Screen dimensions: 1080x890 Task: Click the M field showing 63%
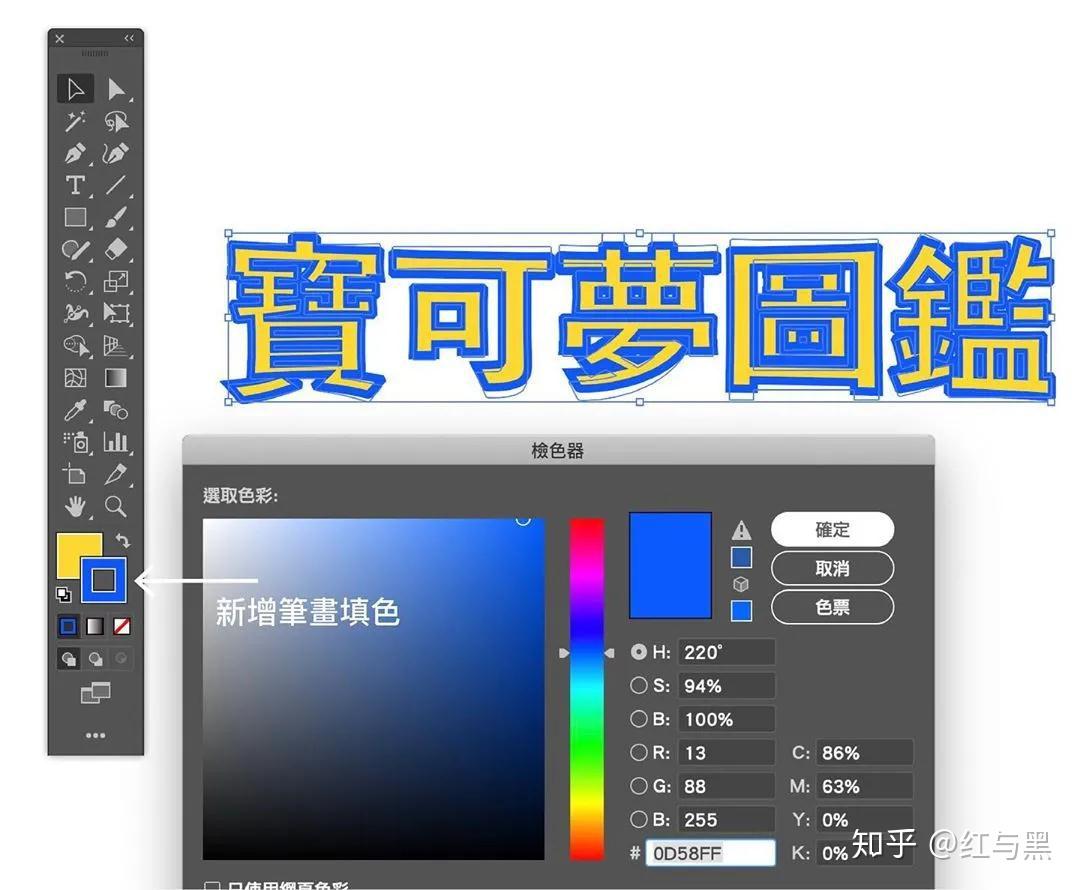864,786
